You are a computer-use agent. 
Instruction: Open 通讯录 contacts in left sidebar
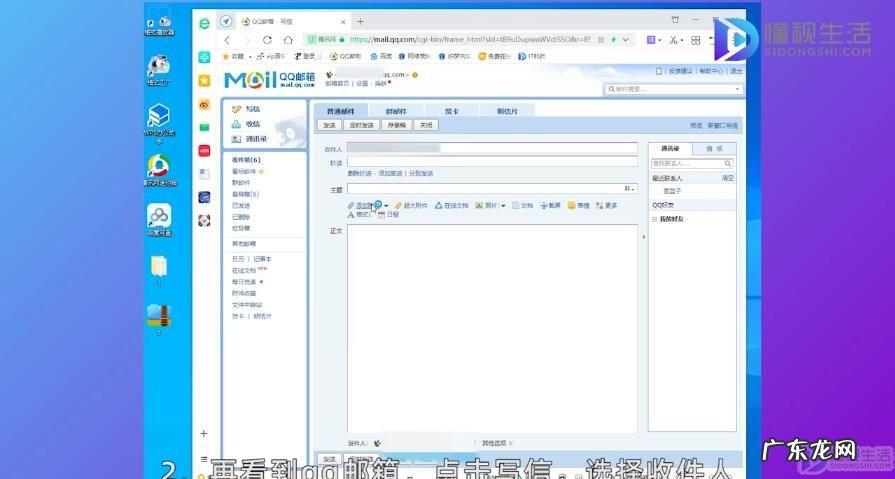click(x=237, y=139)
